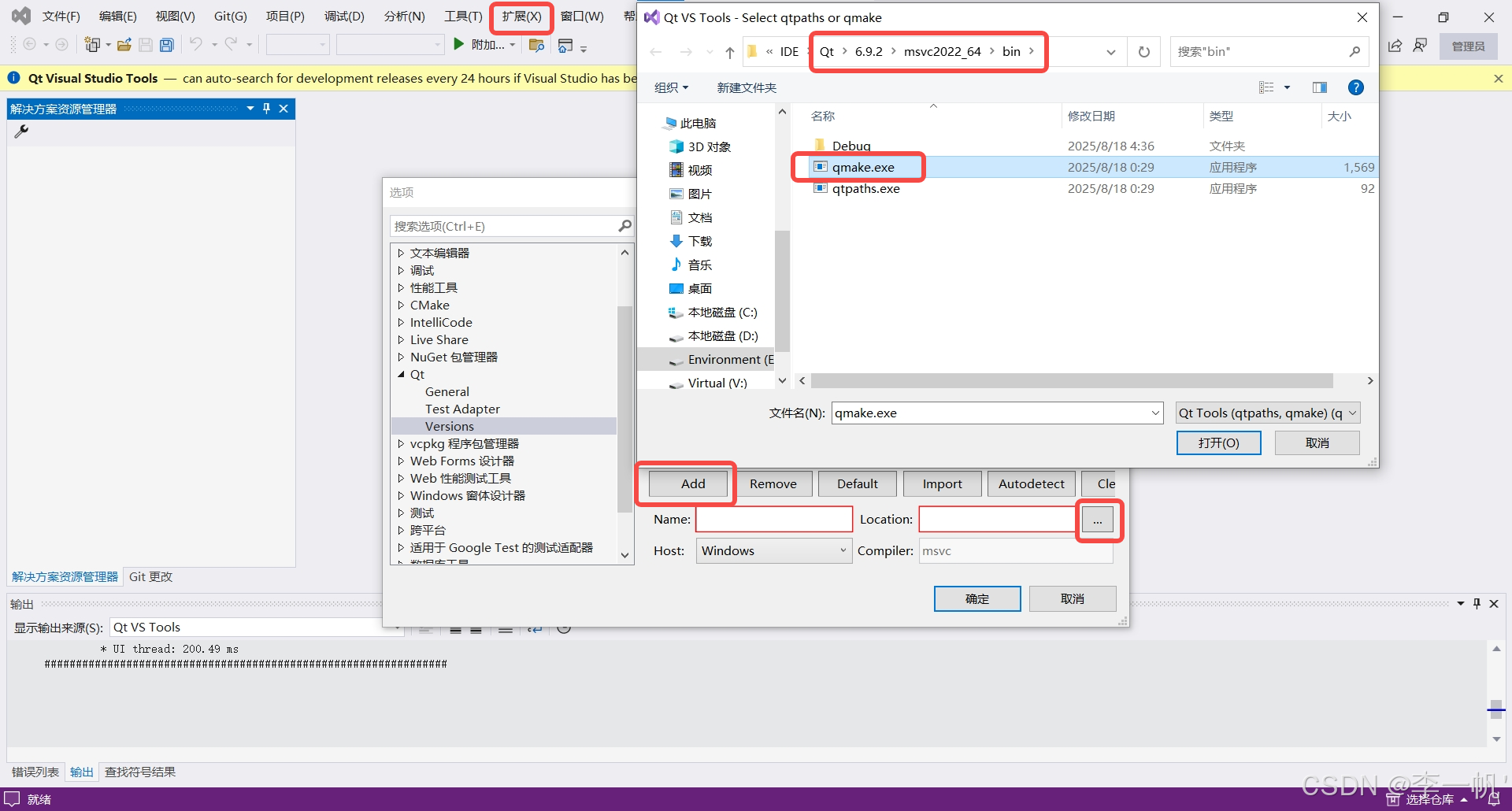Click the blue Help question mark icon
Viewport: 1512px width, 811px height.
coord(1355,87)
